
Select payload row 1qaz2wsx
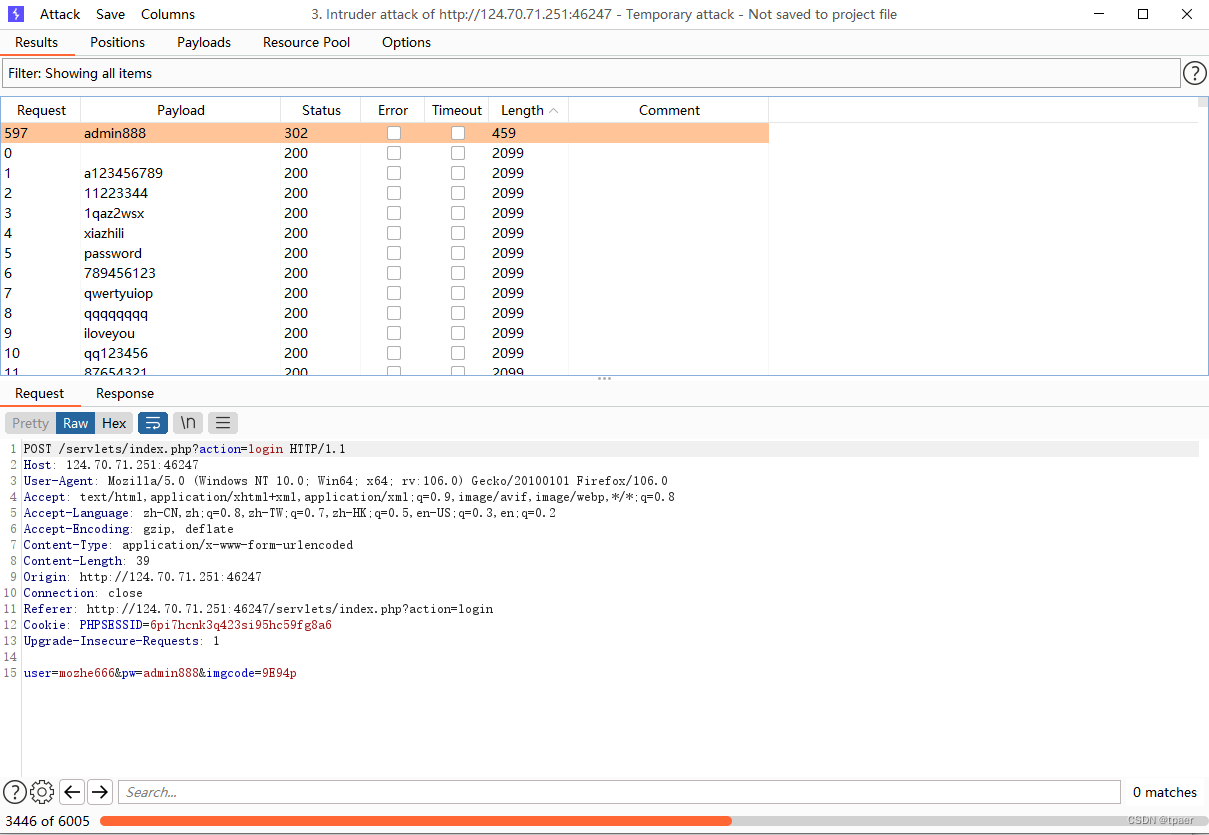pyautogui.click(x=385, y=213)
